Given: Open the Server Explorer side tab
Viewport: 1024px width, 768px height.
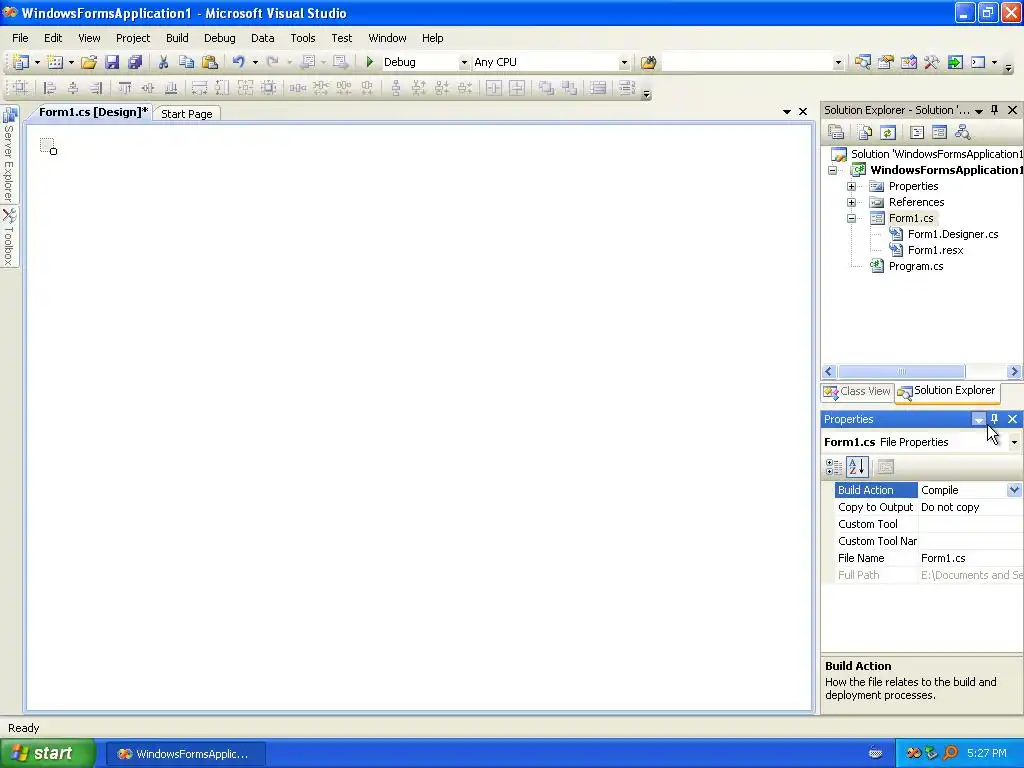Looking at the screenshot, I should (x=9, y=154).
